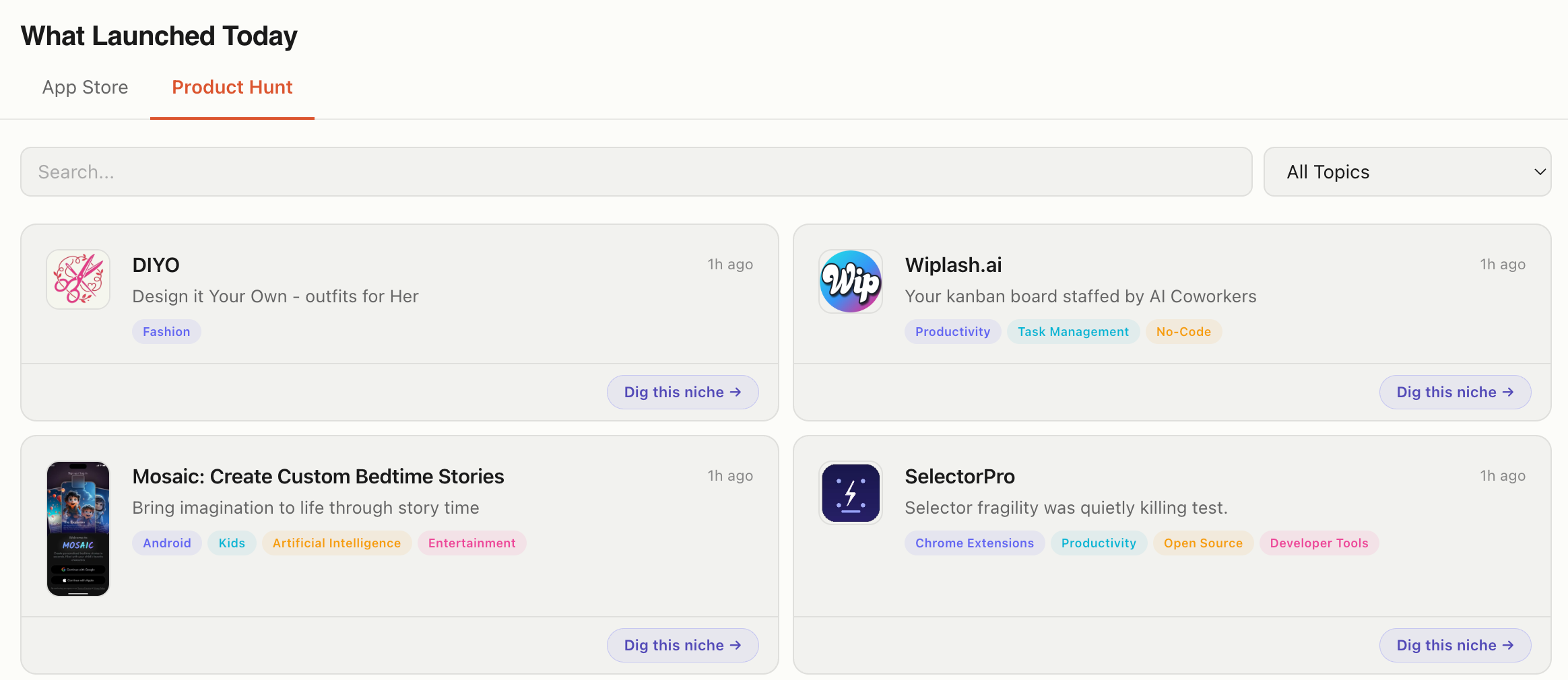Focus the Search input field
This screenshot has height=680, width=1568.
coord(636,172)
